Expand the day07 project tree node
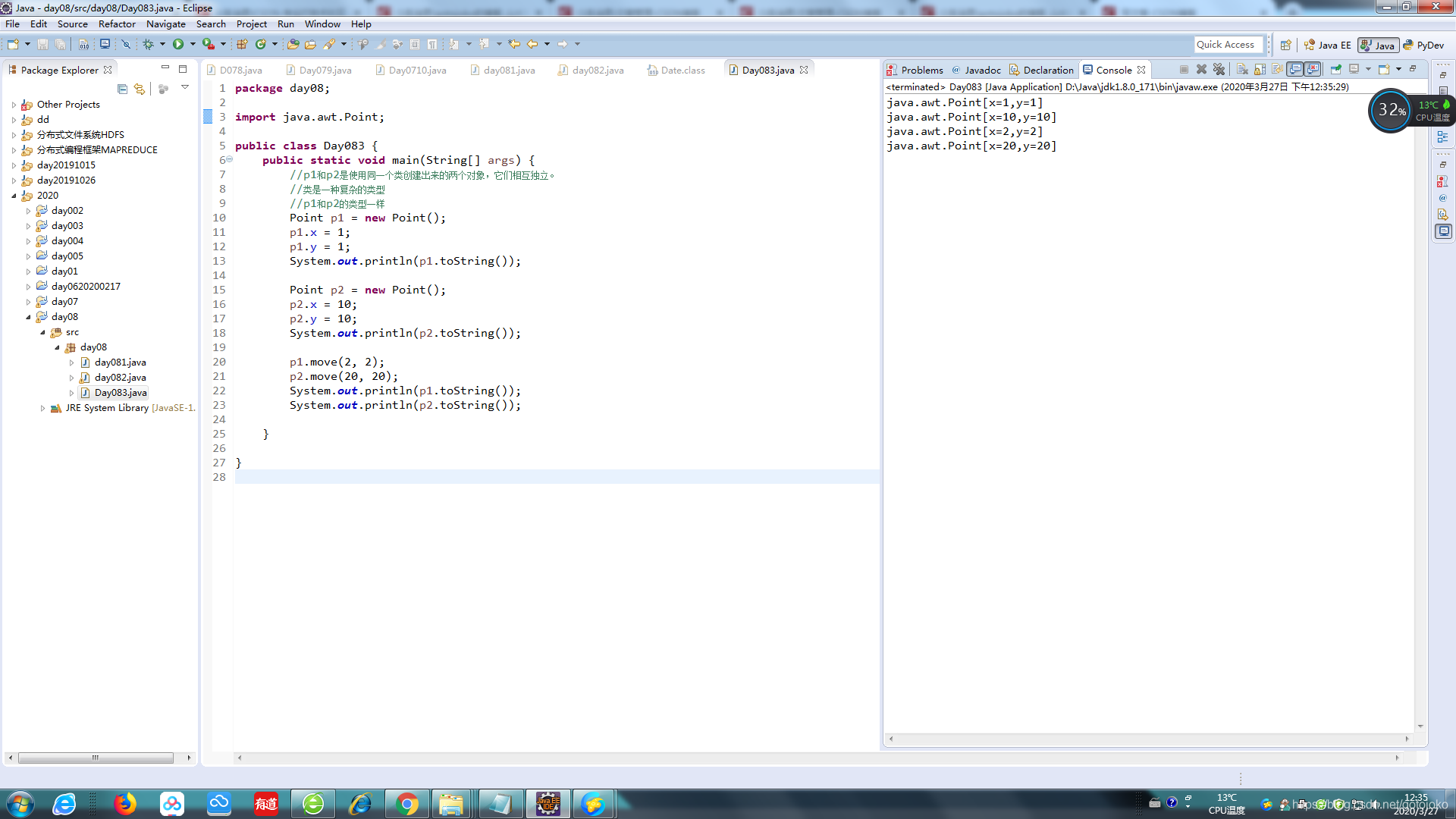This screenshot has height=819, width=1456. (x=29, y=302)
